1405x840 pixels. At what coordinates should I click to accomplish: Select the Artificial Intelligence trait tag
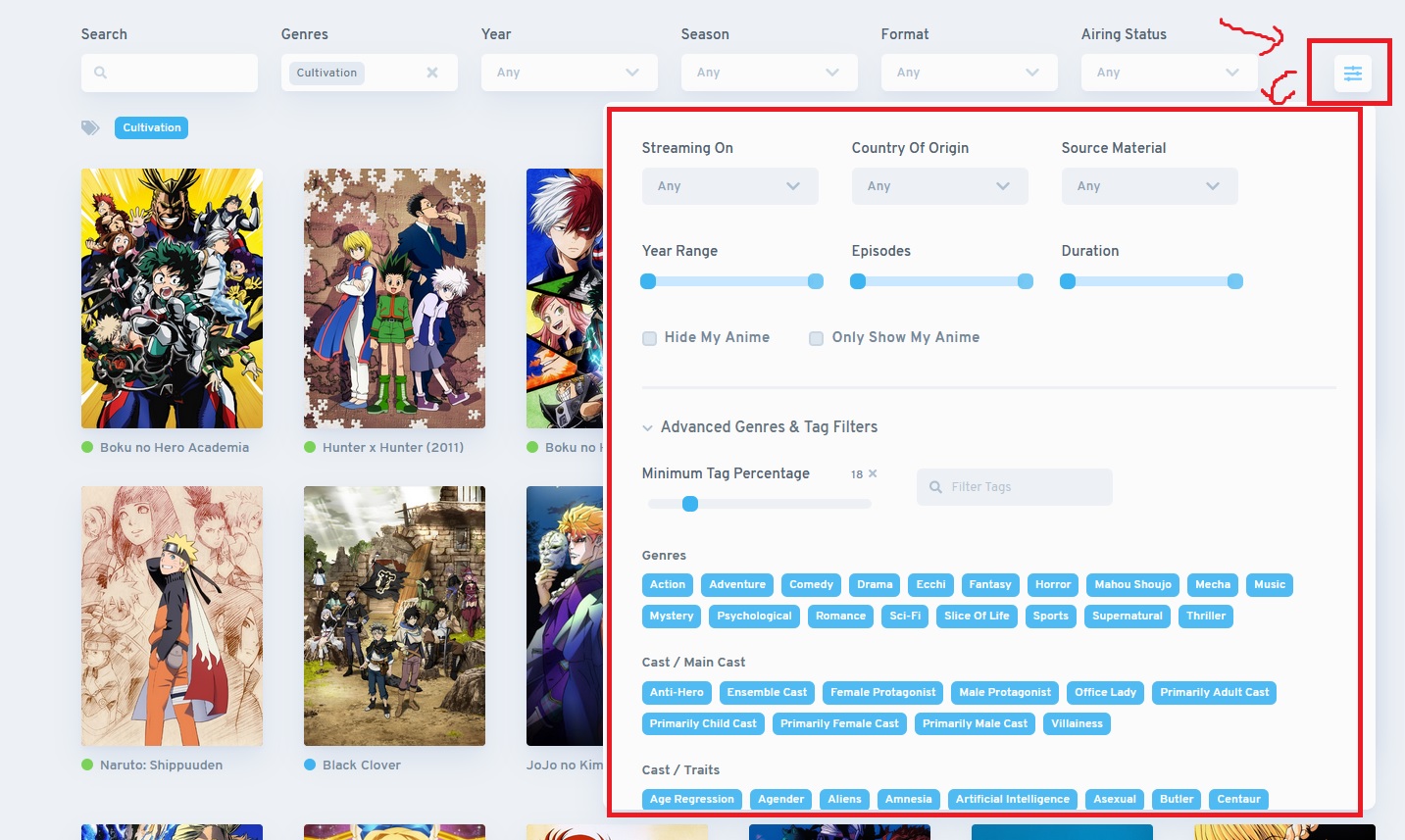1013,800
